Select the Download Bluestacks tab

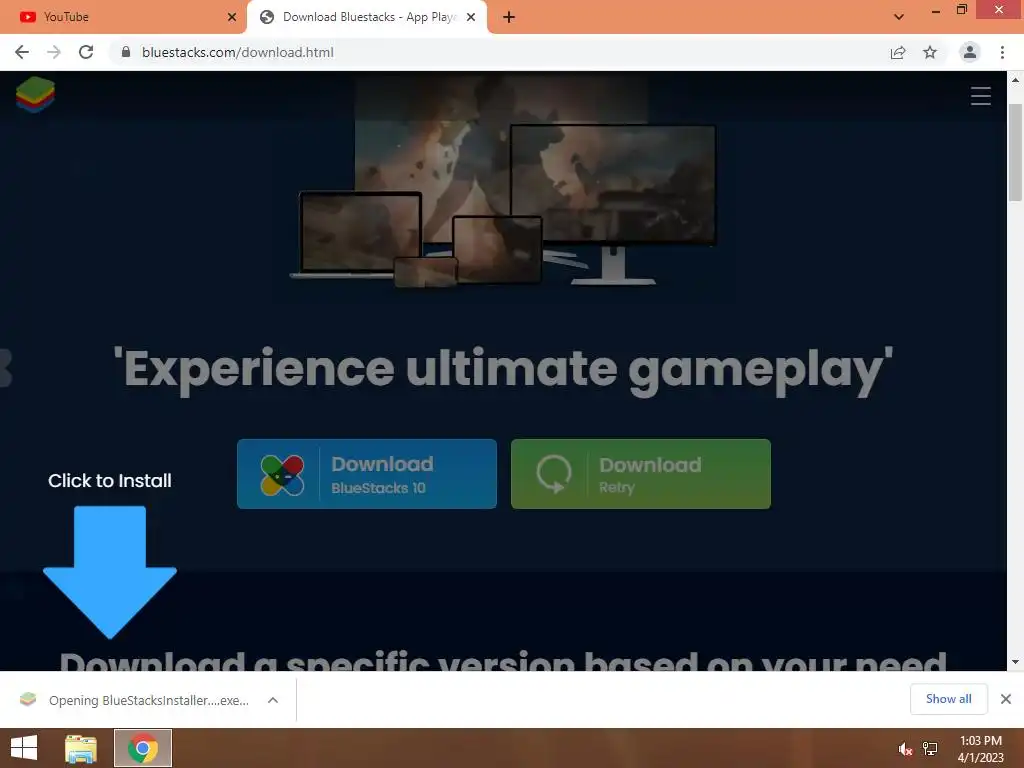pyautogui.click(x=367, y=17)
